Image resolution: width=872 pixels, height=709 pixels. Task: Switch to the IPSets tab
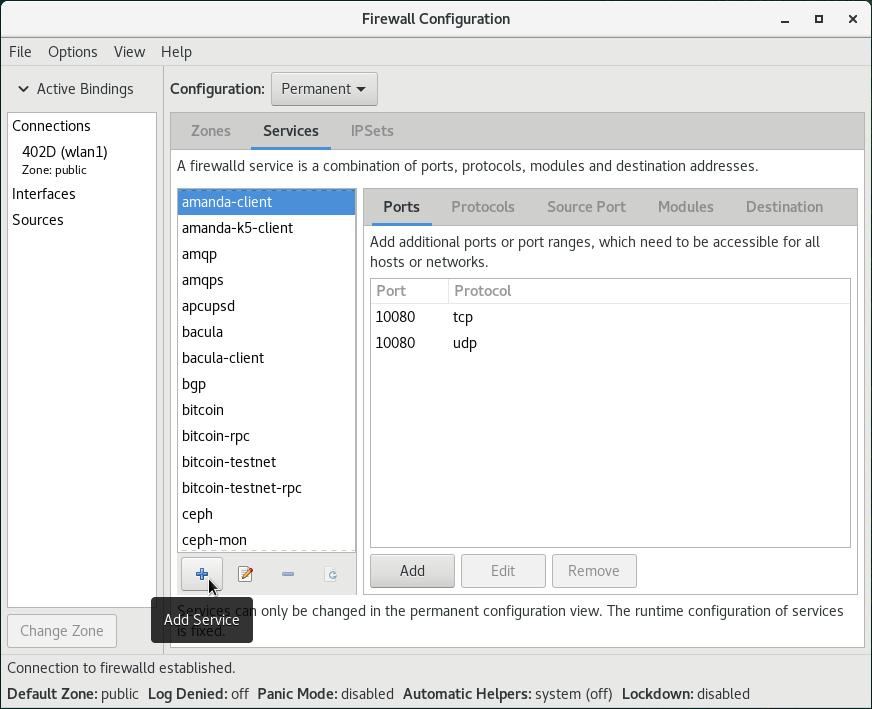pyautogui.click(x=372, y=131)
